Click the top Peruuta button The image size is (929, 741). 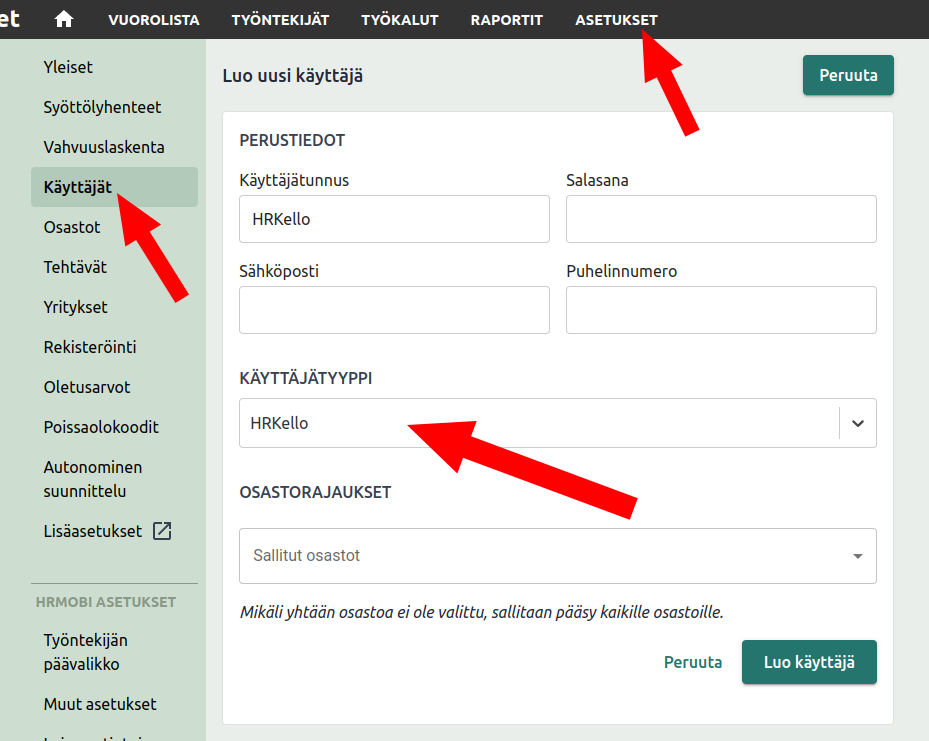[847, 76]
